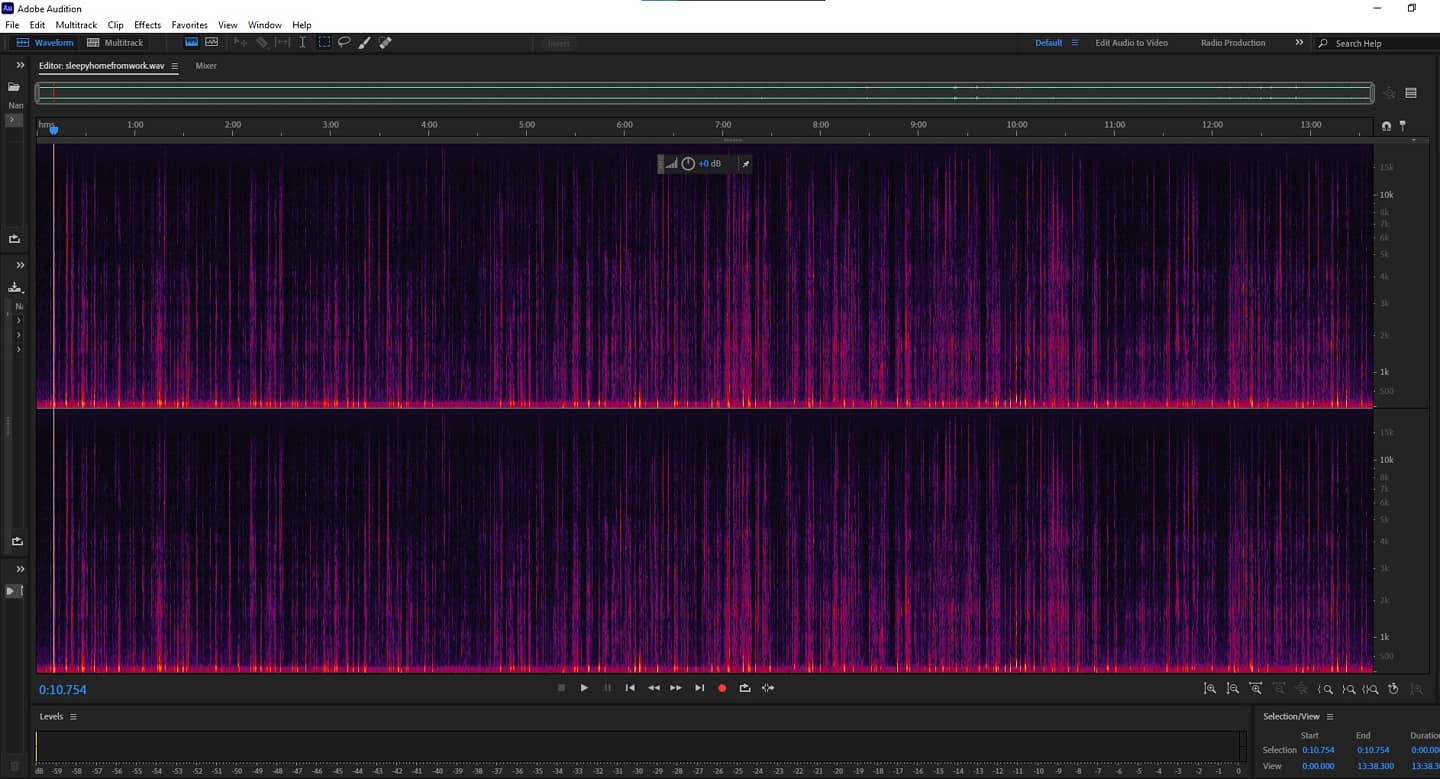Select the Time Selection tool
The width and height of the screenshot is (1440, 779).
(302, 43)
